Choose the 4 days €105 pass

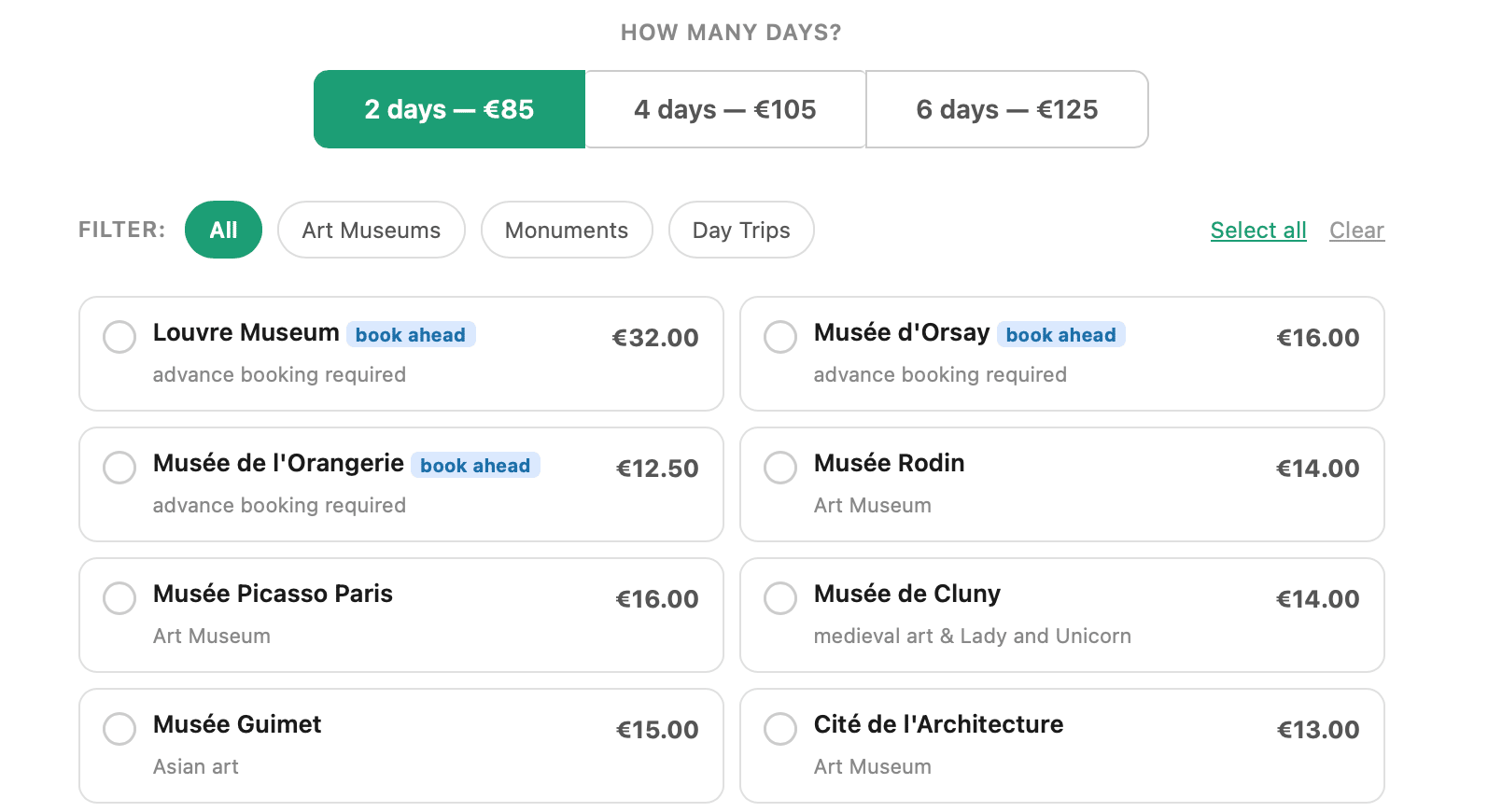point(725,109)
